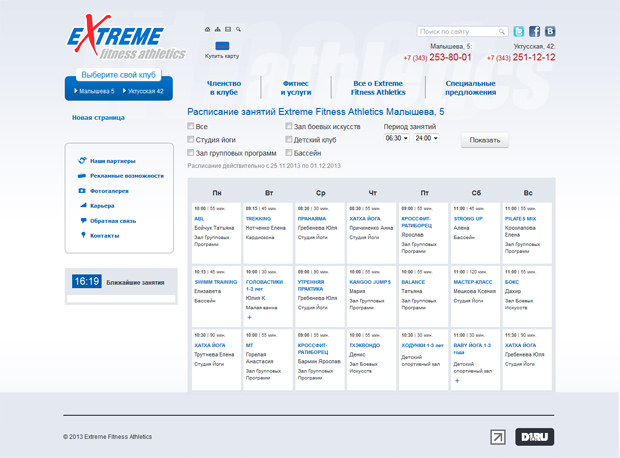Open the 06:30 start time dropdown

(396, 138)
